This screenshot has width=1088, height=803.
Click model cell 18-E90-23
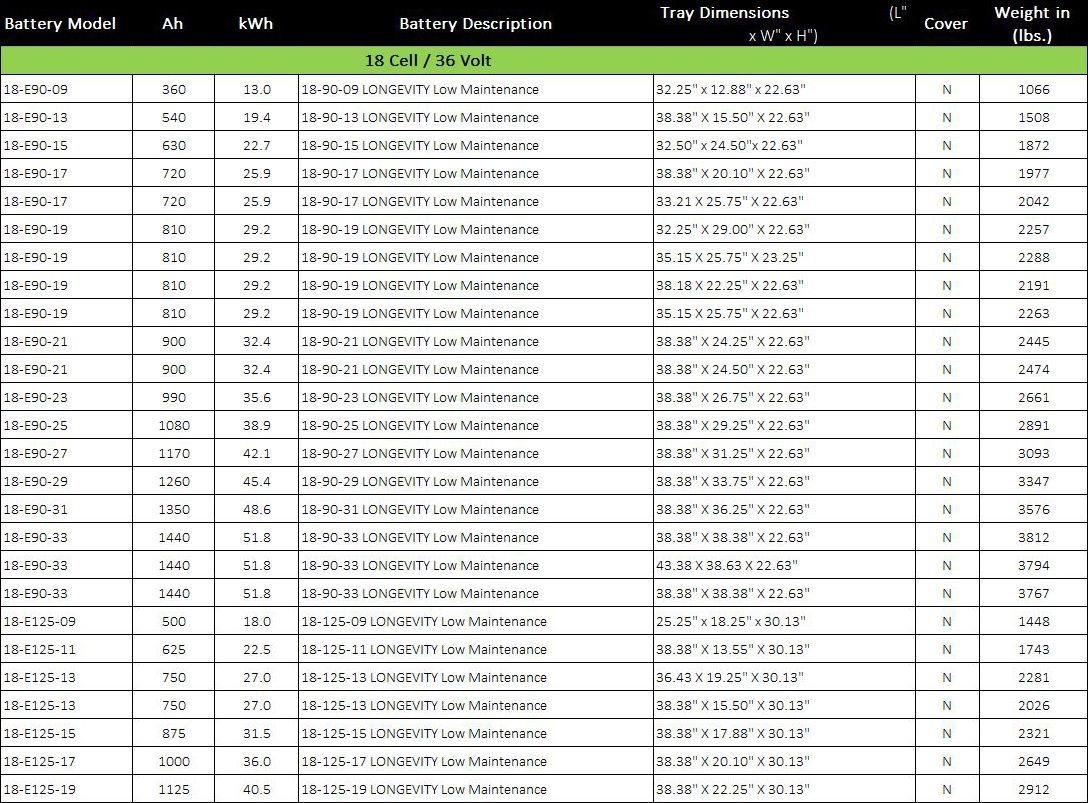click(x=35, y=398)
